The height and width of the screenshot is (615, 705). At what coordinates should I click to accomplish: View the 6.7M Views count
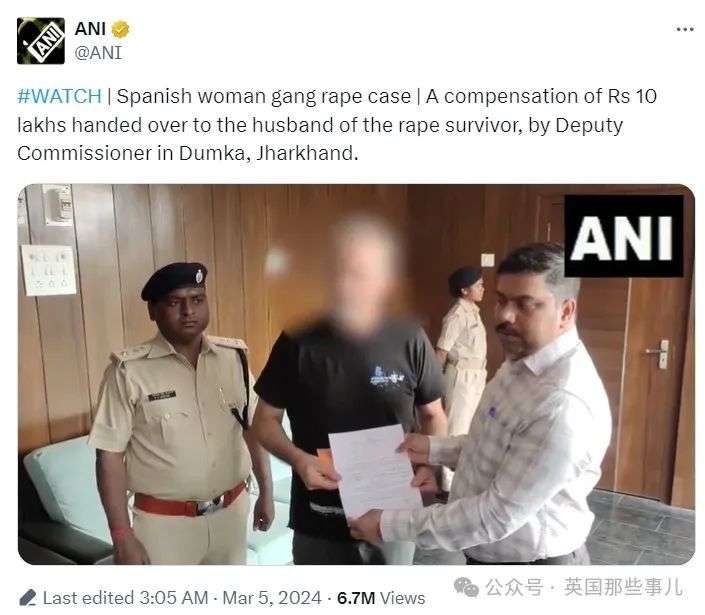tap(381, 598)
